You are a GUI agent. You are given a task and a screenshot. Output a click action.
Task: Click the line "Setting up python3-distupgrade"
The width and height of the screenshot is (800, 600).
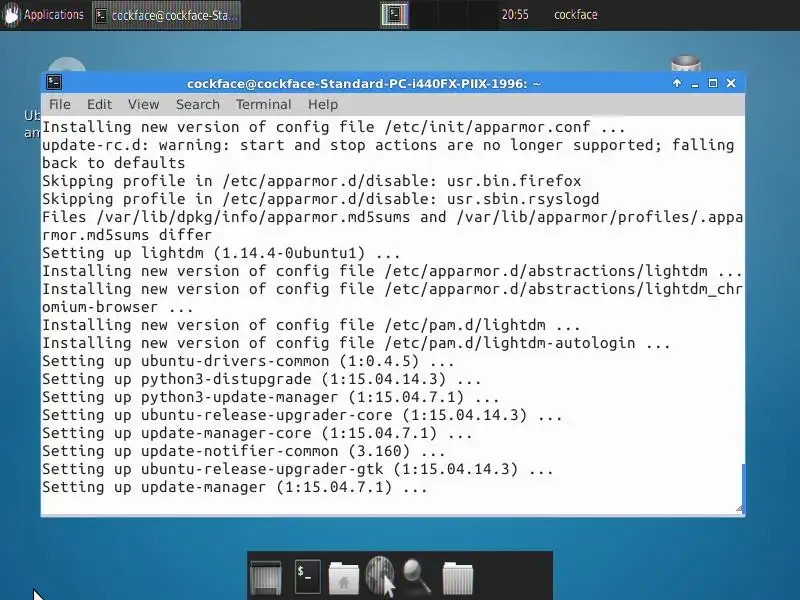pyautogui.click(x=261, y=379)
